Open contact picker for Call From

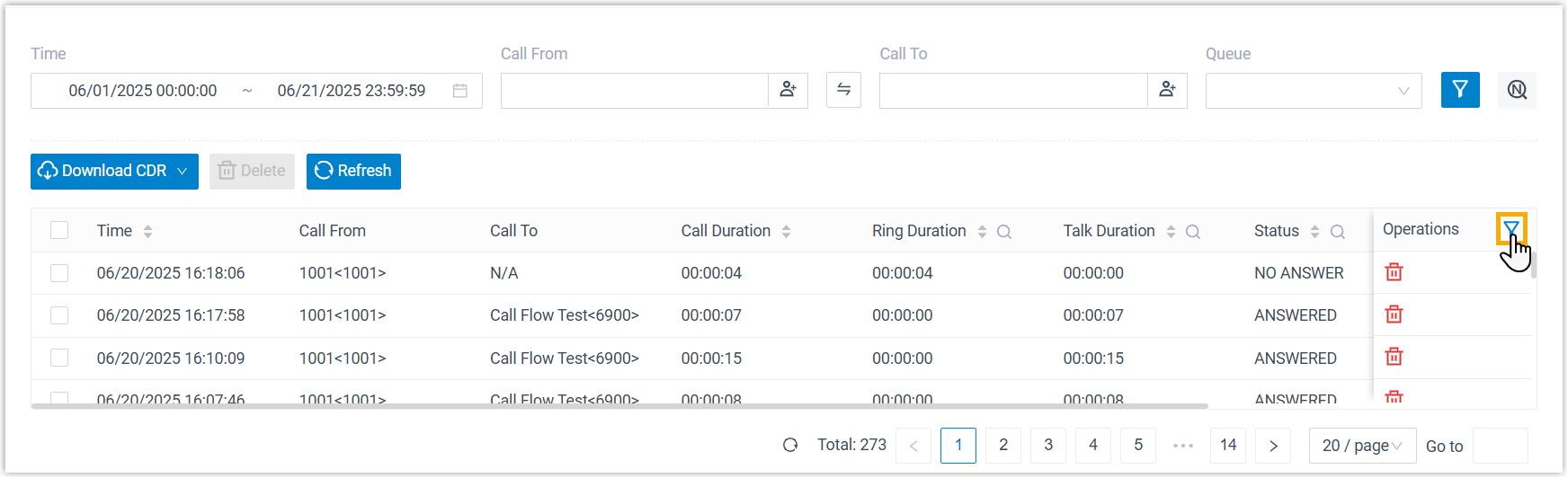click(x=788, y=90)
